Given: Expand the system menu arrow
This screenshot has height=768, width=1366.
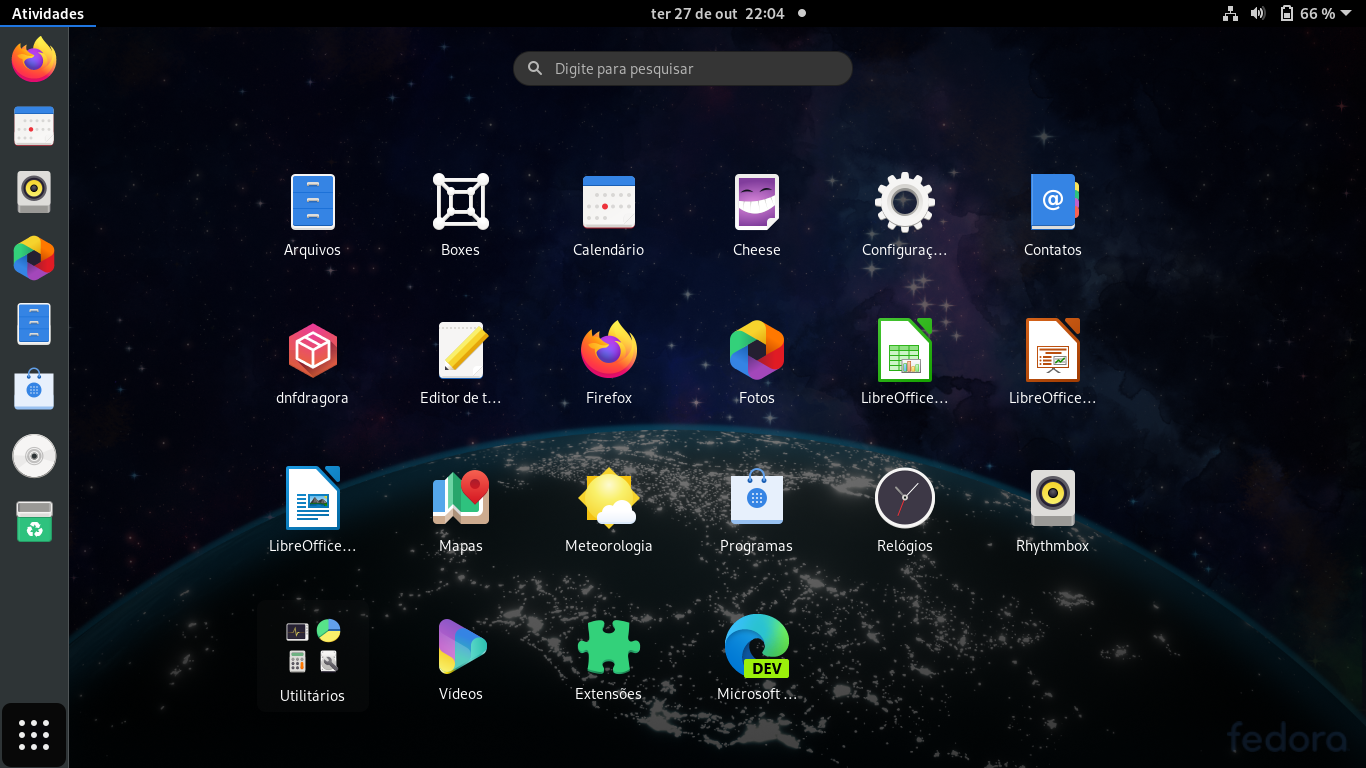Looking at the screenshot, I should [1346, 14].
